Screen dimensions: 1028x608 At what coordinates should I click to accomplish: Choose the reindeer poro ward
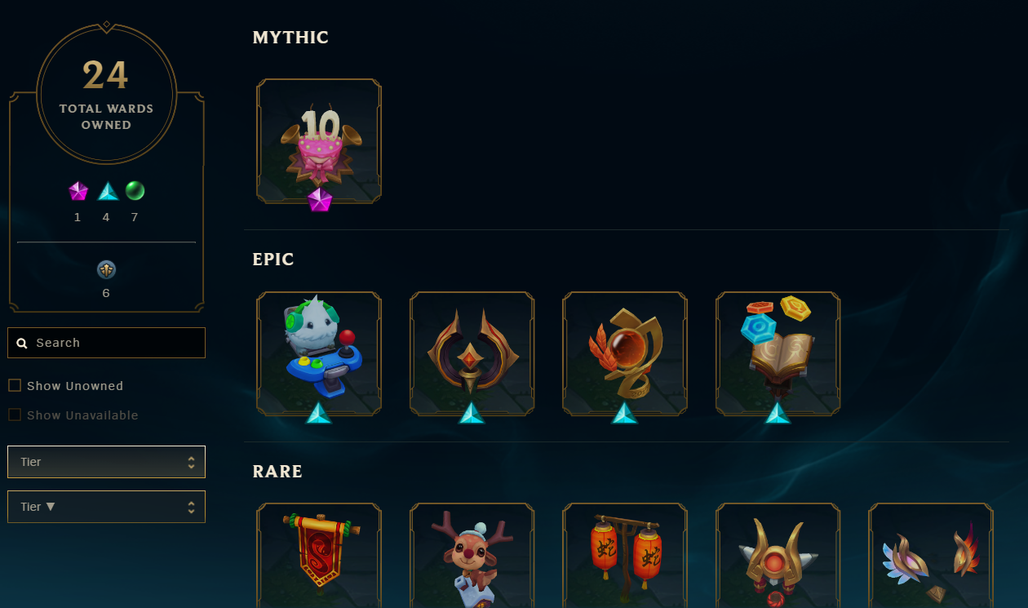click(x=472, y=556)
